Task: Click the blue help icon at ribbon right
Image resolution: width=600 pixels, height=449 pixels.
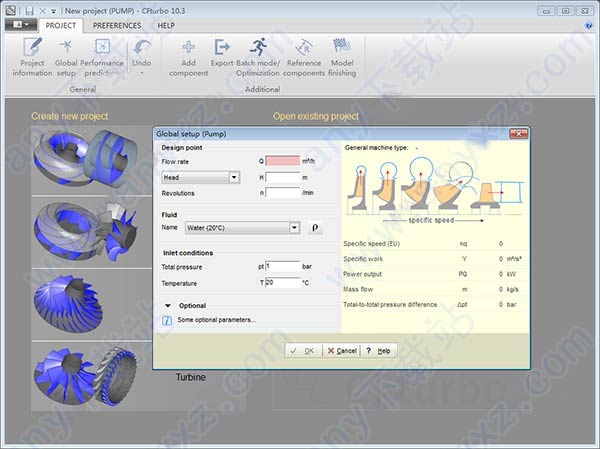Action: click(x=589, y=26)
